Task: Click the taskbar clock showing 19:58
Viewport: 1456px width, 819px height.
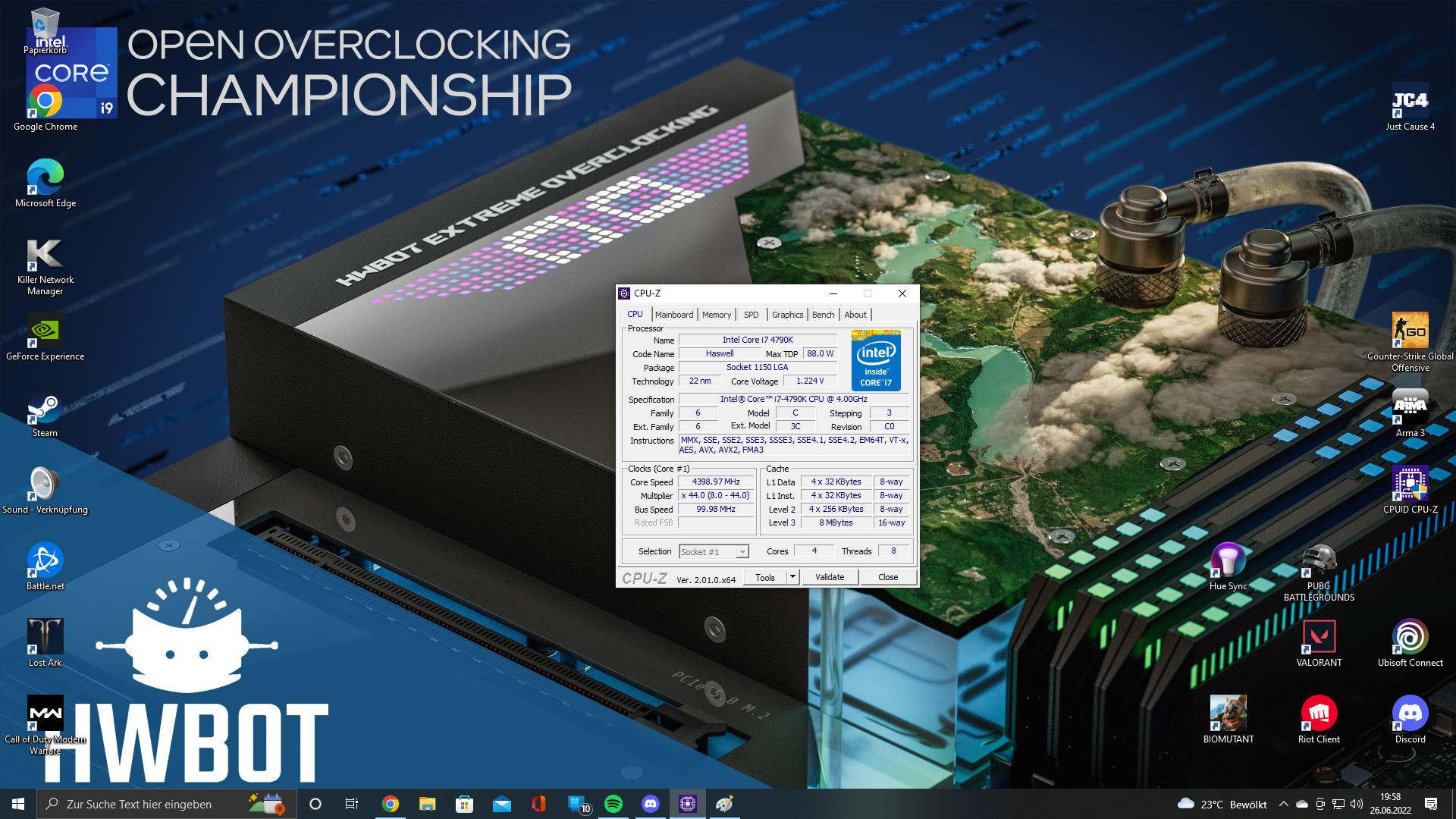Action: (x=1390, y=804)
